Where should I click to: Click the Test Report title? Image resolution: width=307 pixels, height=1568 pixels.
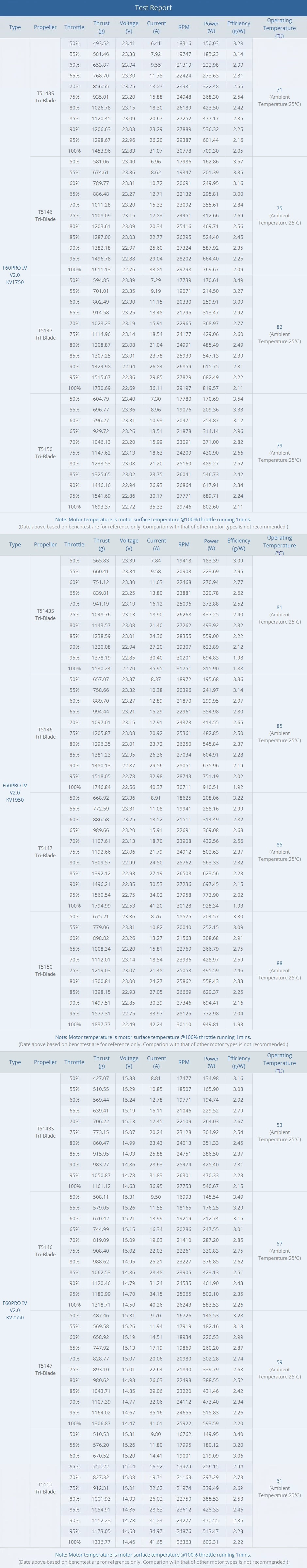153,8
